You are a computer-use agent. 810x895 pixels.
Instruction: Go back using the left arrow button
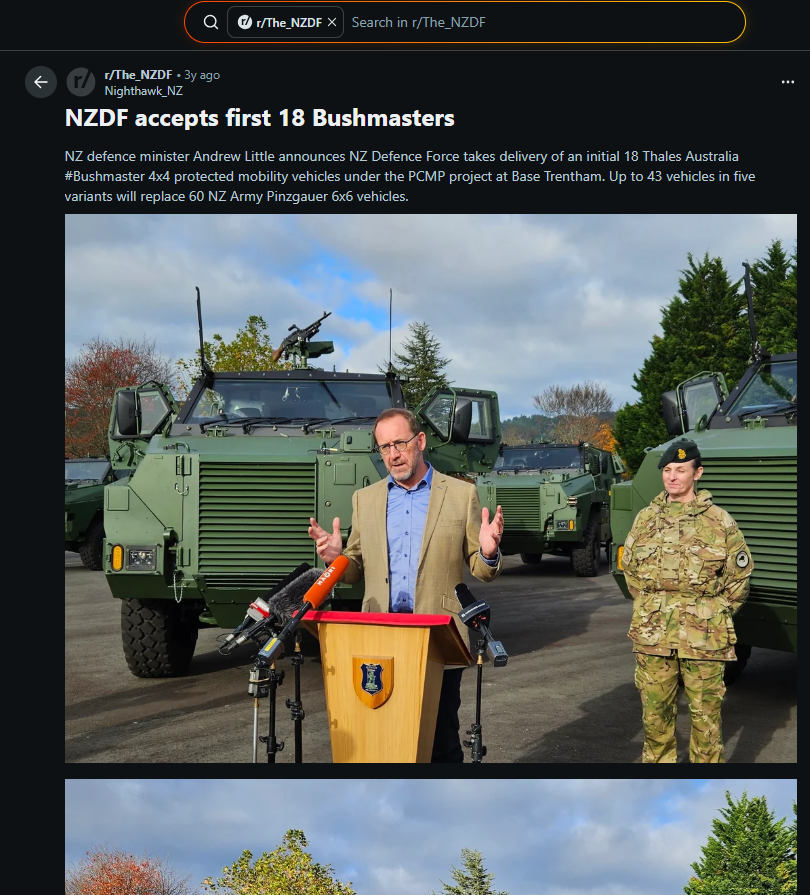41,82
